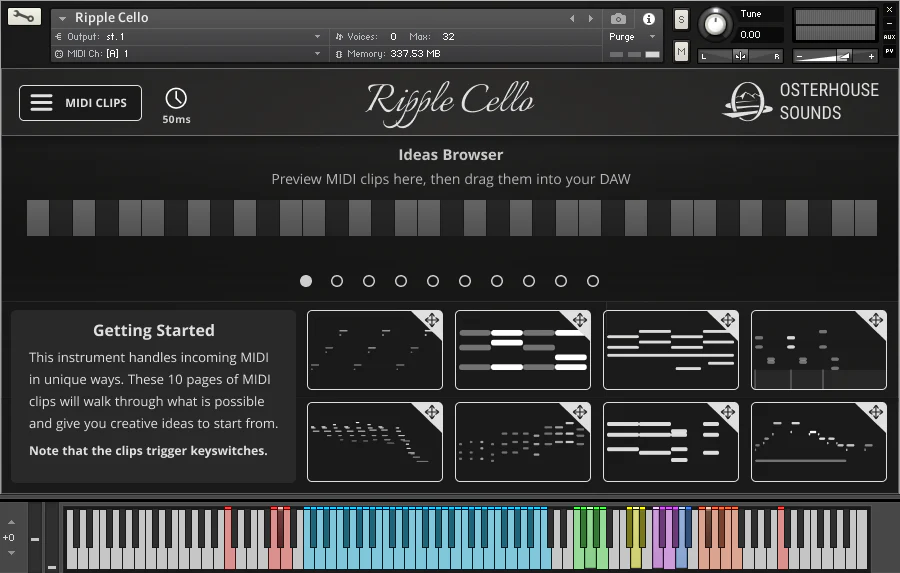Open the wrench instrument edit mode
Screen dimensions: 900x573
24,16
